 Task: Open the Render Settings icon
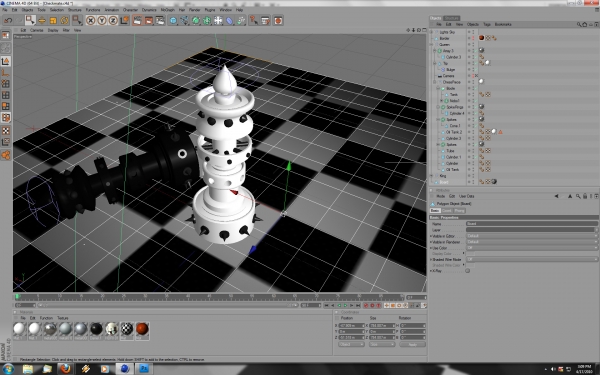tap(160, 20)
